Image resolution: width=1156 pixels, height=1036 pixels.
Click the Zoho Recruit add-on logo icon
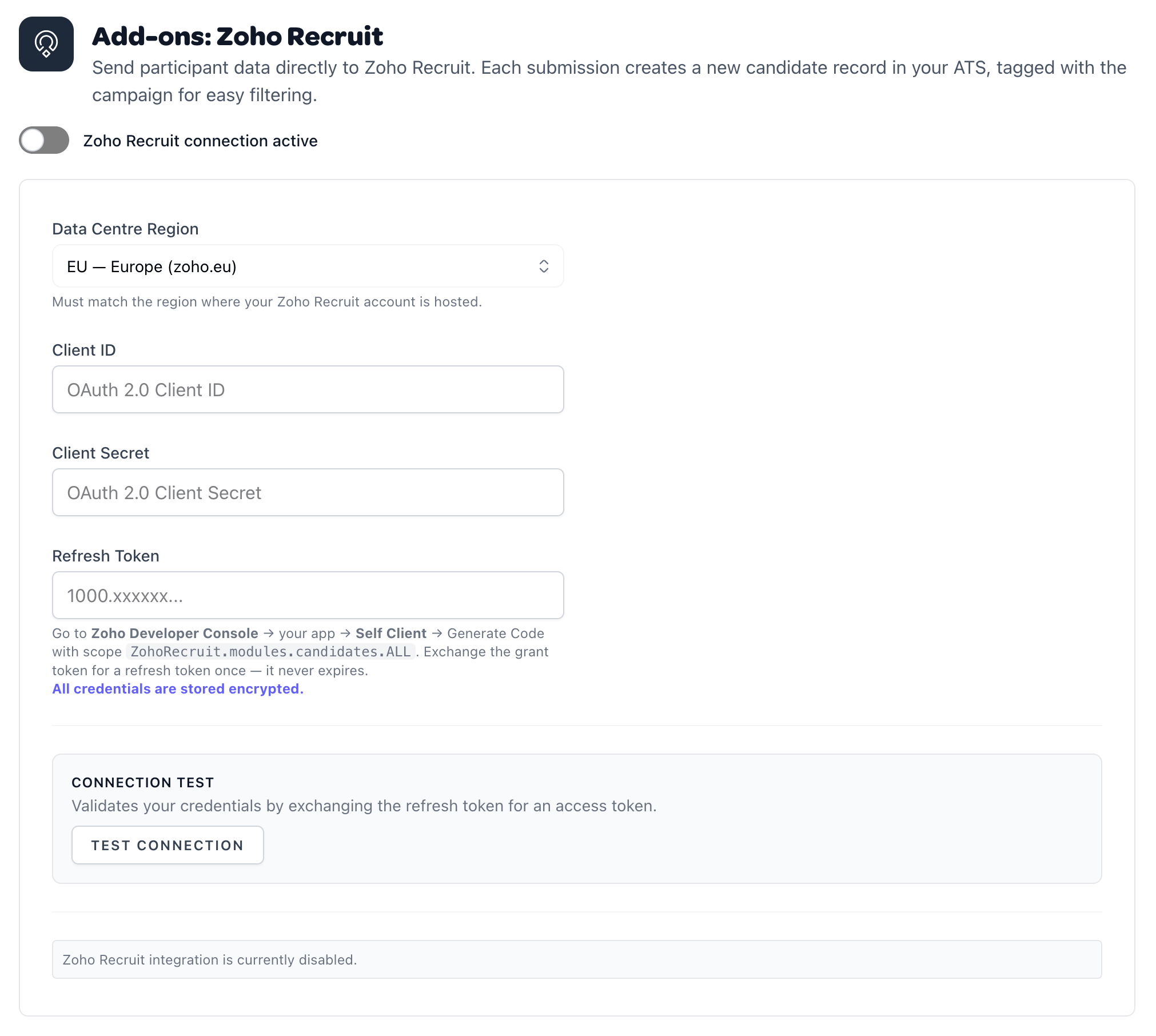pos(46,44)
